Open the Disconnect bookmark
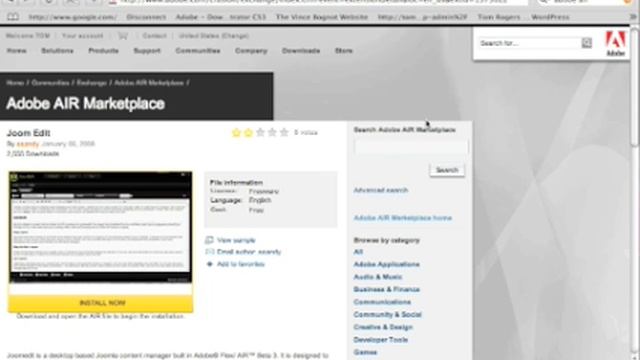 coord(146,17)
